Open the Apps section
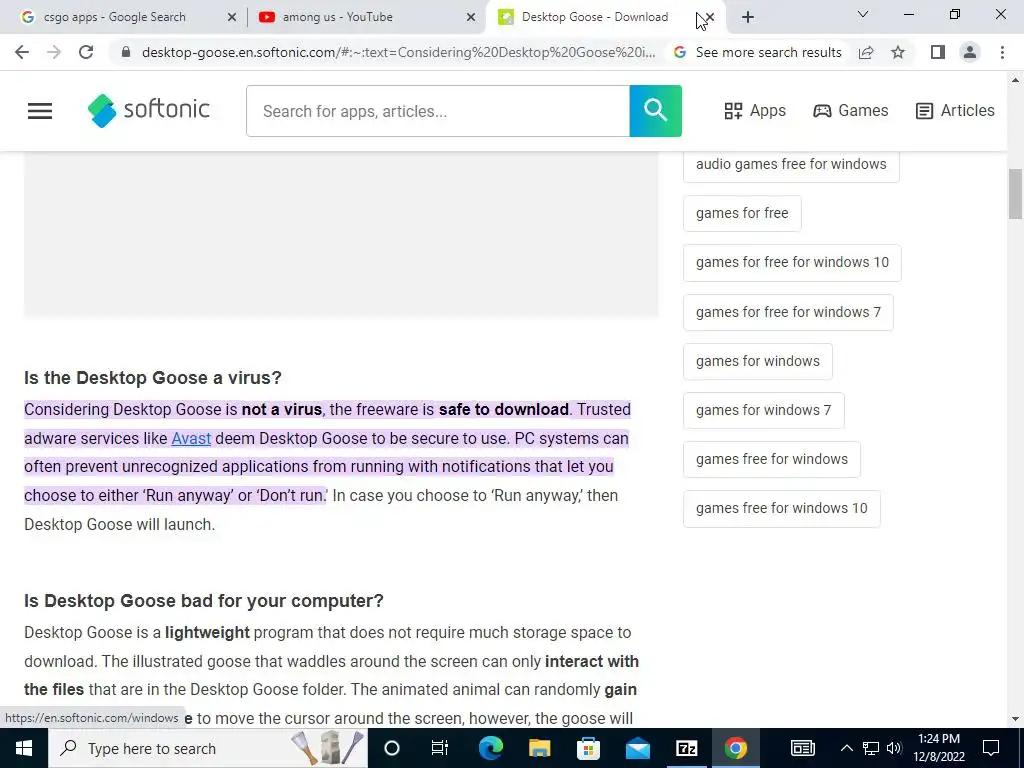This screenshot has width=1024, height=768. [755, 110]
